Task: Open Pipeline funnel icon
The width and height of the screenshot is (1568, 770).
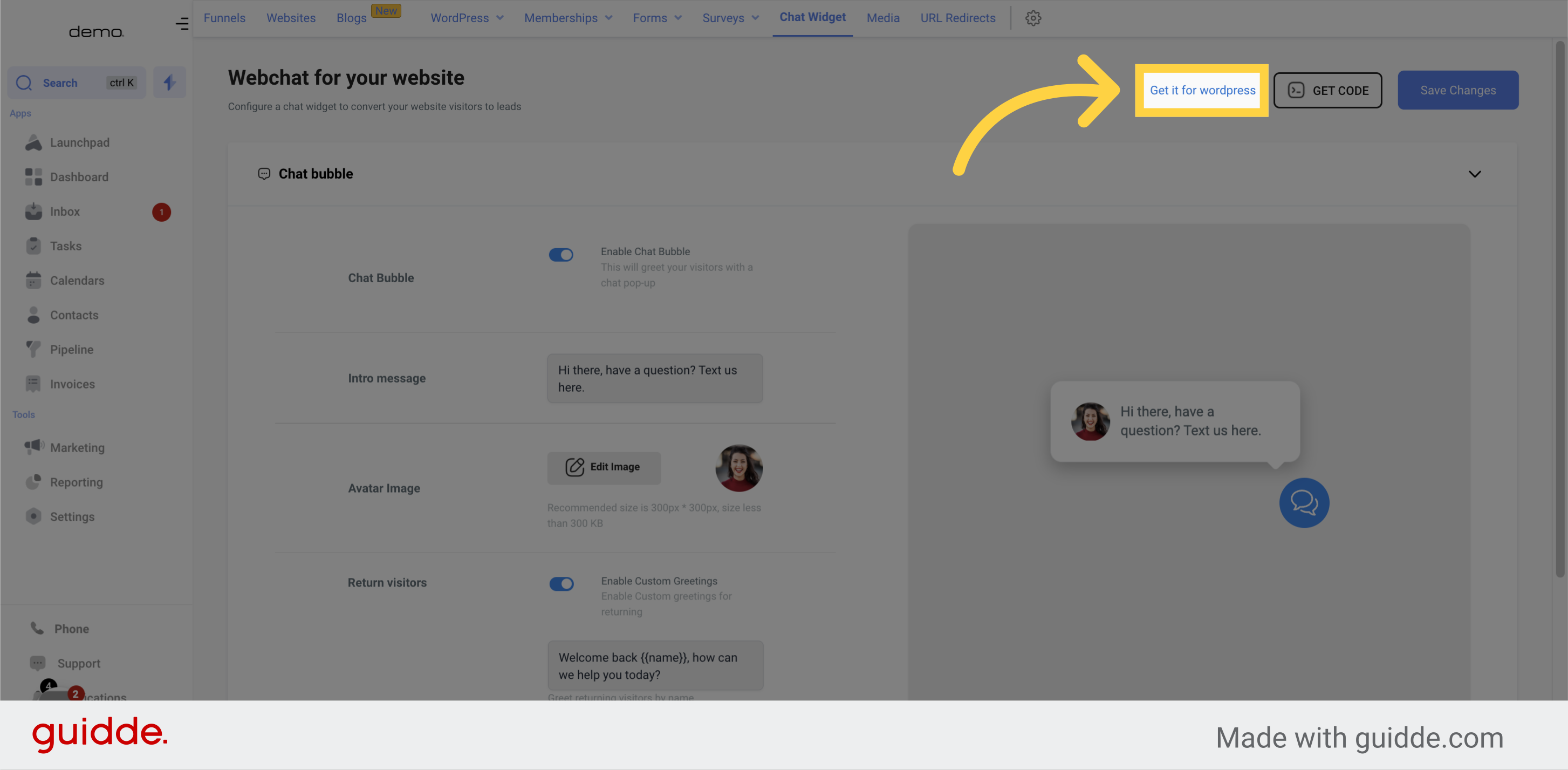Action: 33,350
